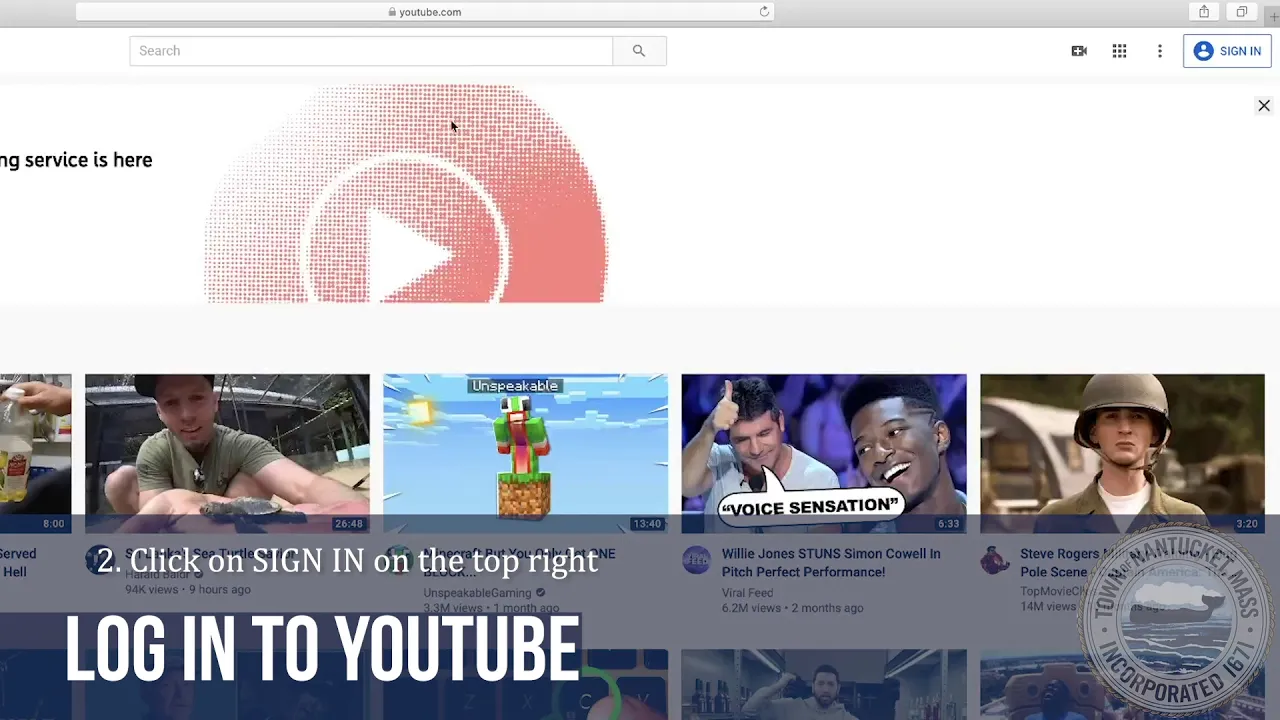
Task: Open the UnspeakableGaming channel link
Action: click(477, 593)
